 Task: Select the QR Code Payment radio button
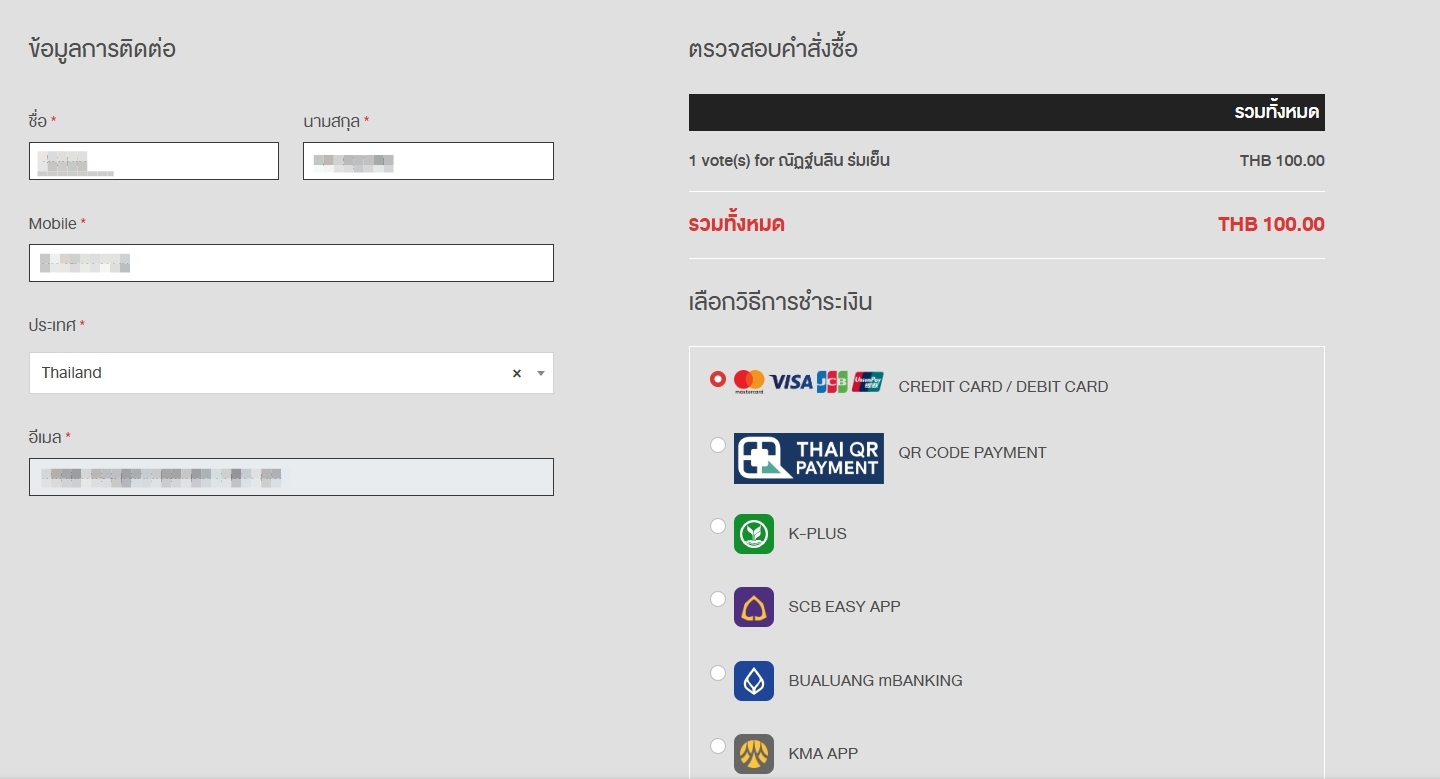click(717, 445)
